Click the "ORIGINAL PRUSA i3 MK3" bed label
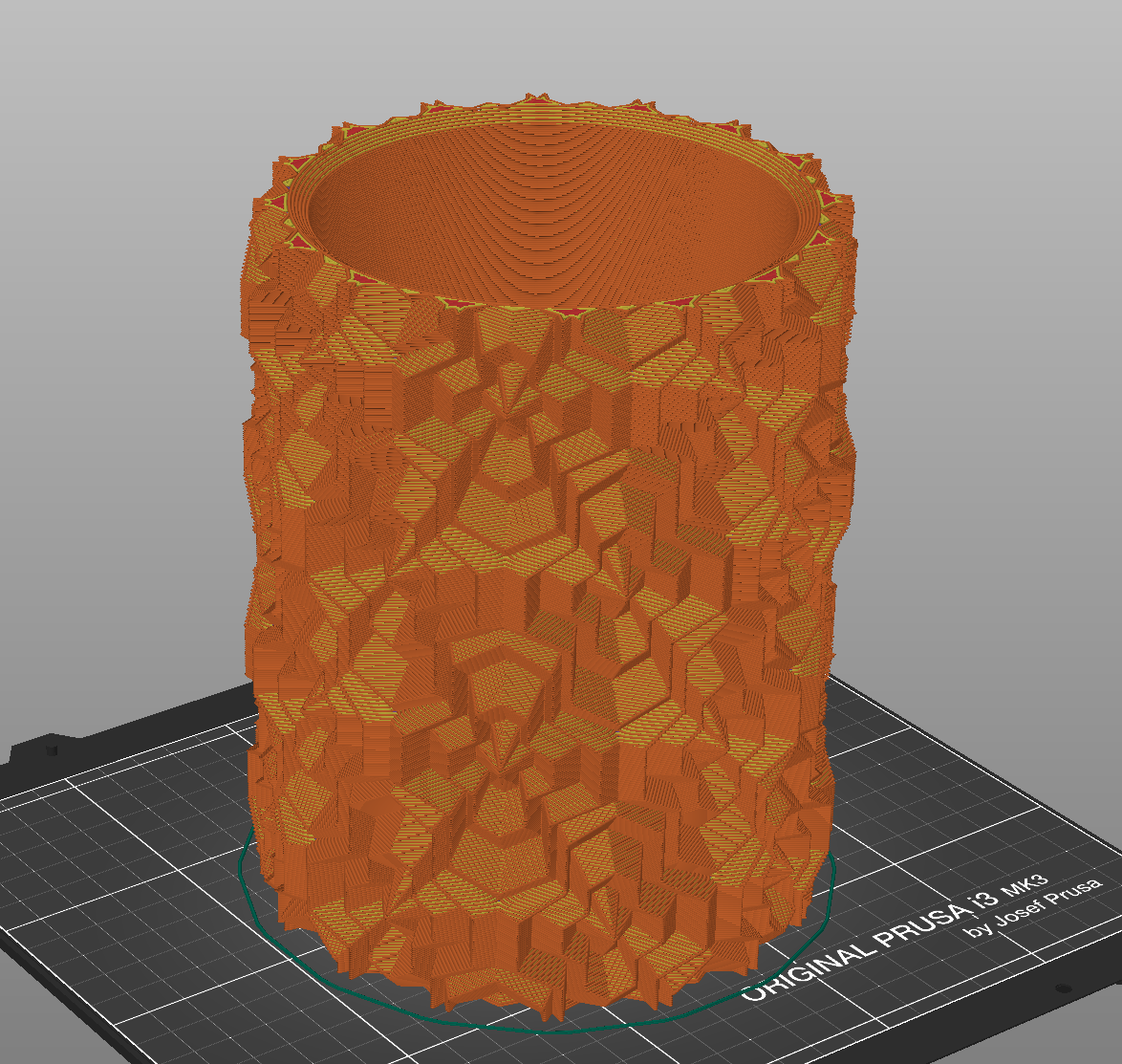This screenshot has height=1064, width=1122. [x=895, y=938]
